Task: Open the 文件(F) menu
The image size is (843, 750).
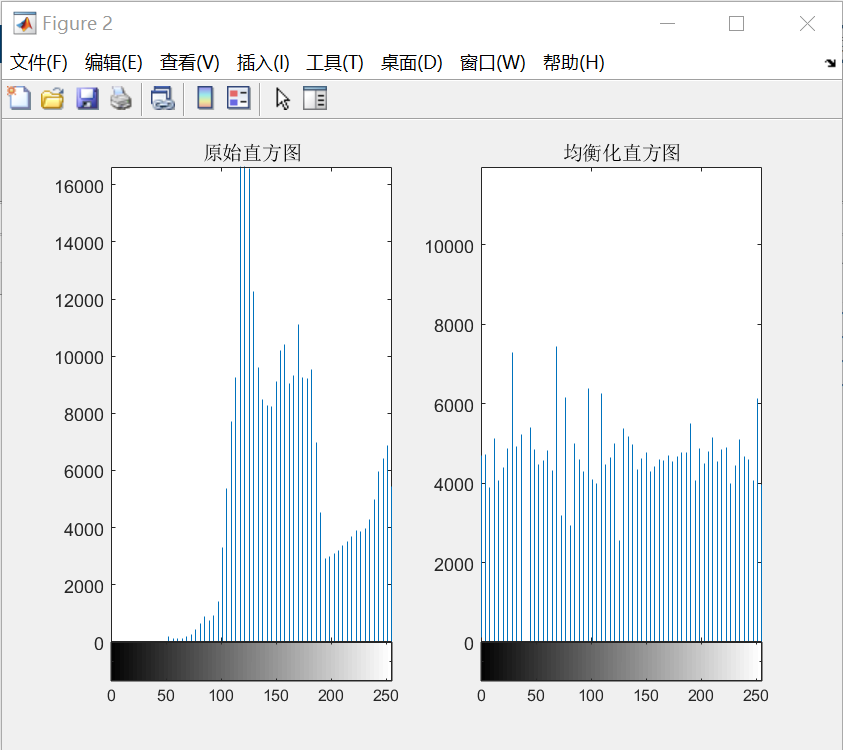Action: tap(38, 62)
